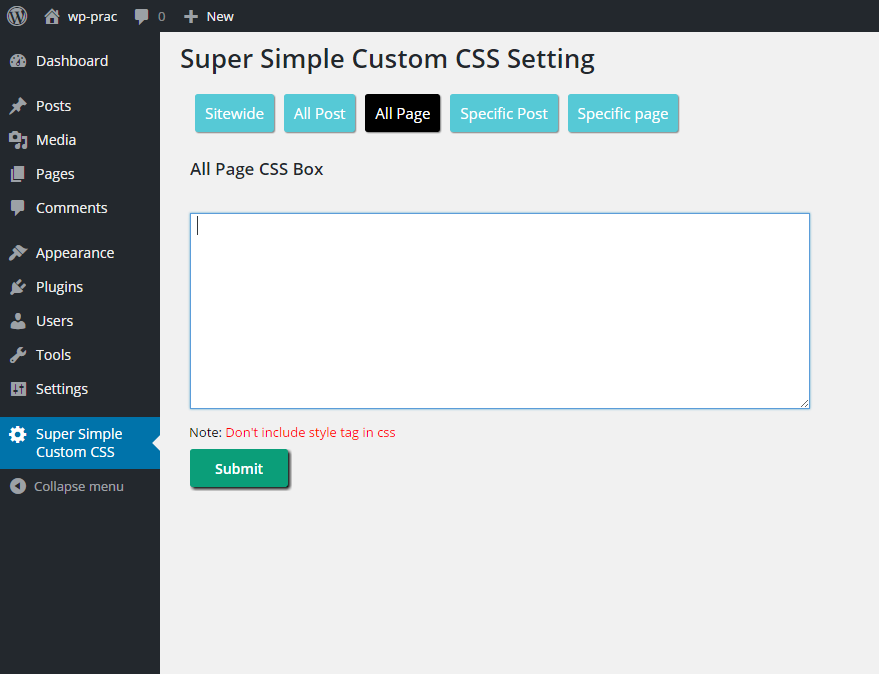879x674 pixels.
Task: Open Comments from the sidebar
Action: click(80, 208)
